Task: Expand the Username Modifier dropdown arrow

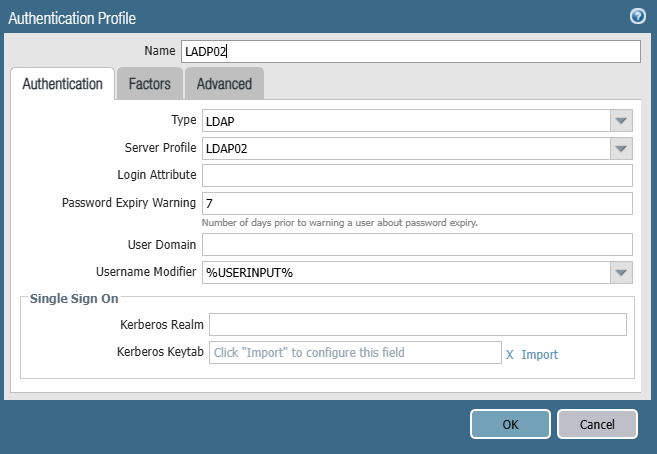Action: [621, 272]
